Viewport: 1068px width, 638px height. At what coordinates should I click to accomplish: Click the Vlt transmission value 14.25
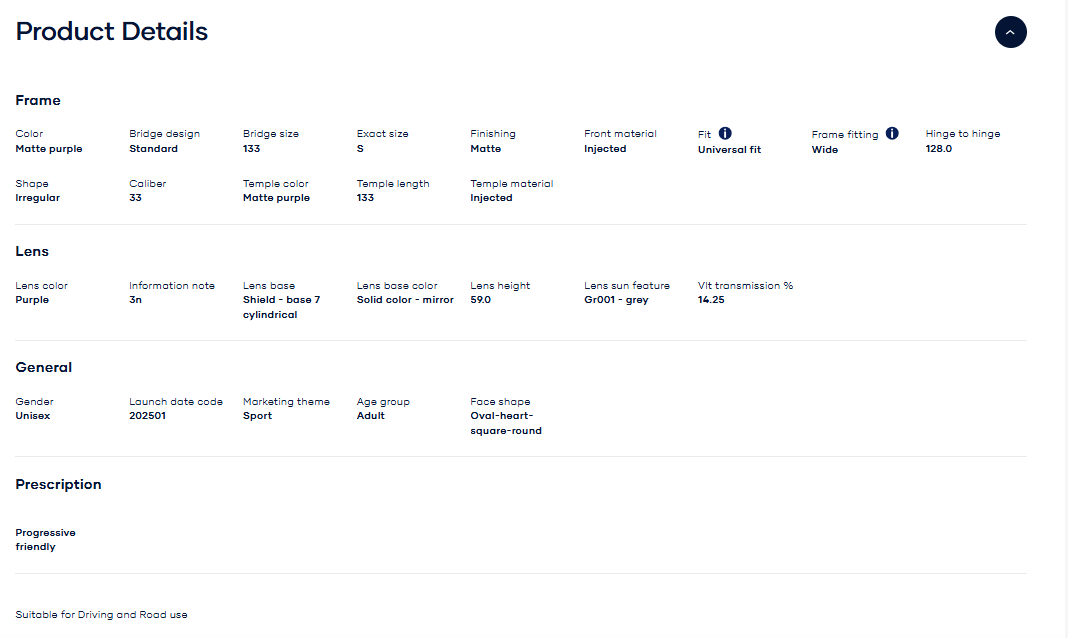[x=710, y=300]
